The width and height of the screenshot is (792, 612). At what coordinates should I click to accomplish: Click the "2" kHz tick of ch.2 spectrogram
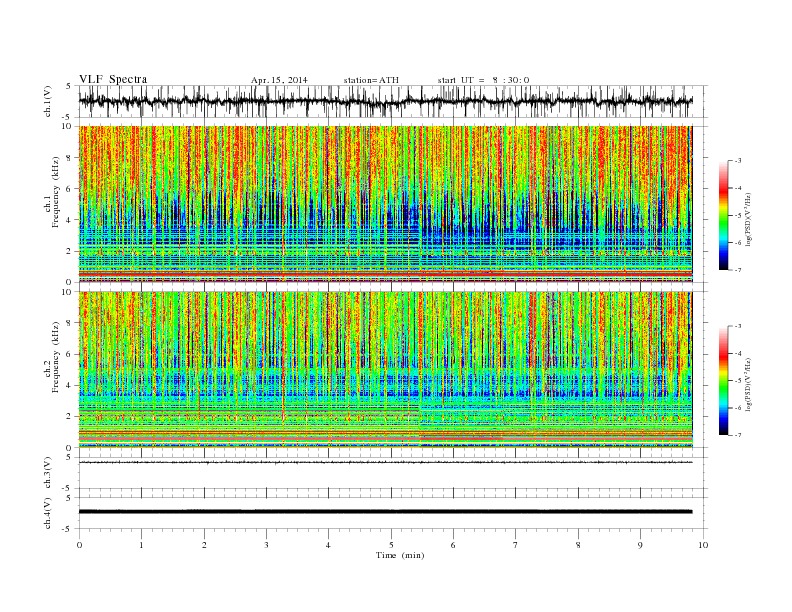pos(70,417)
